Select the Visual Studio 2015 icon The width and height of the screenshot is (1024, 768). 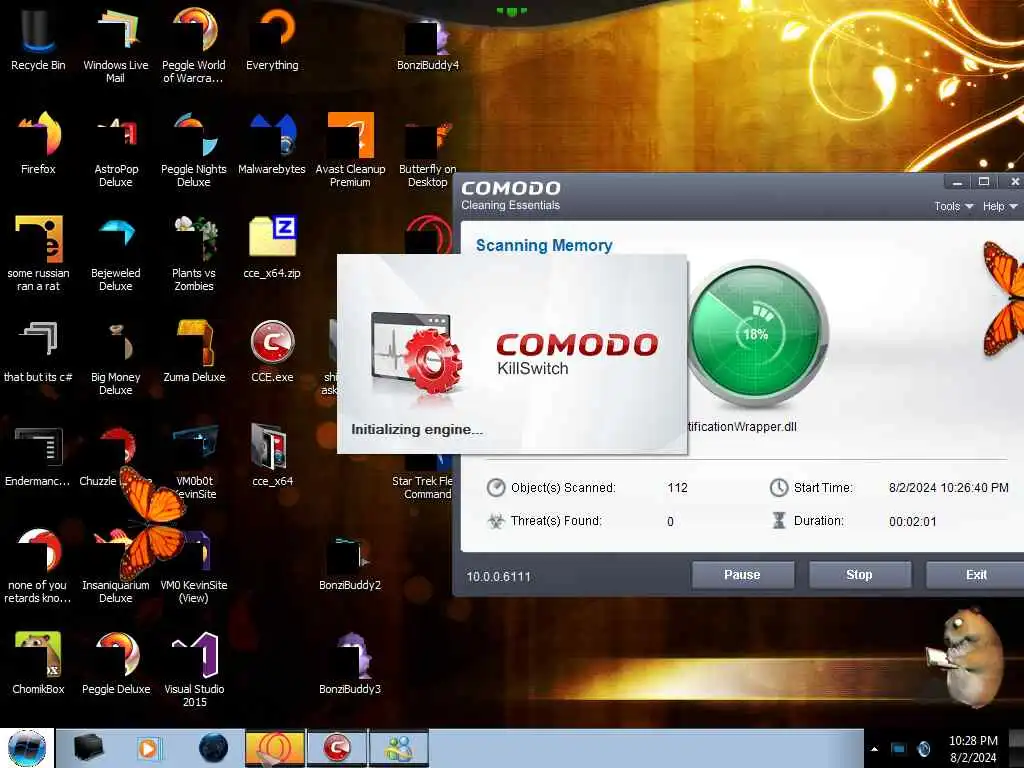tap(194, 669)
